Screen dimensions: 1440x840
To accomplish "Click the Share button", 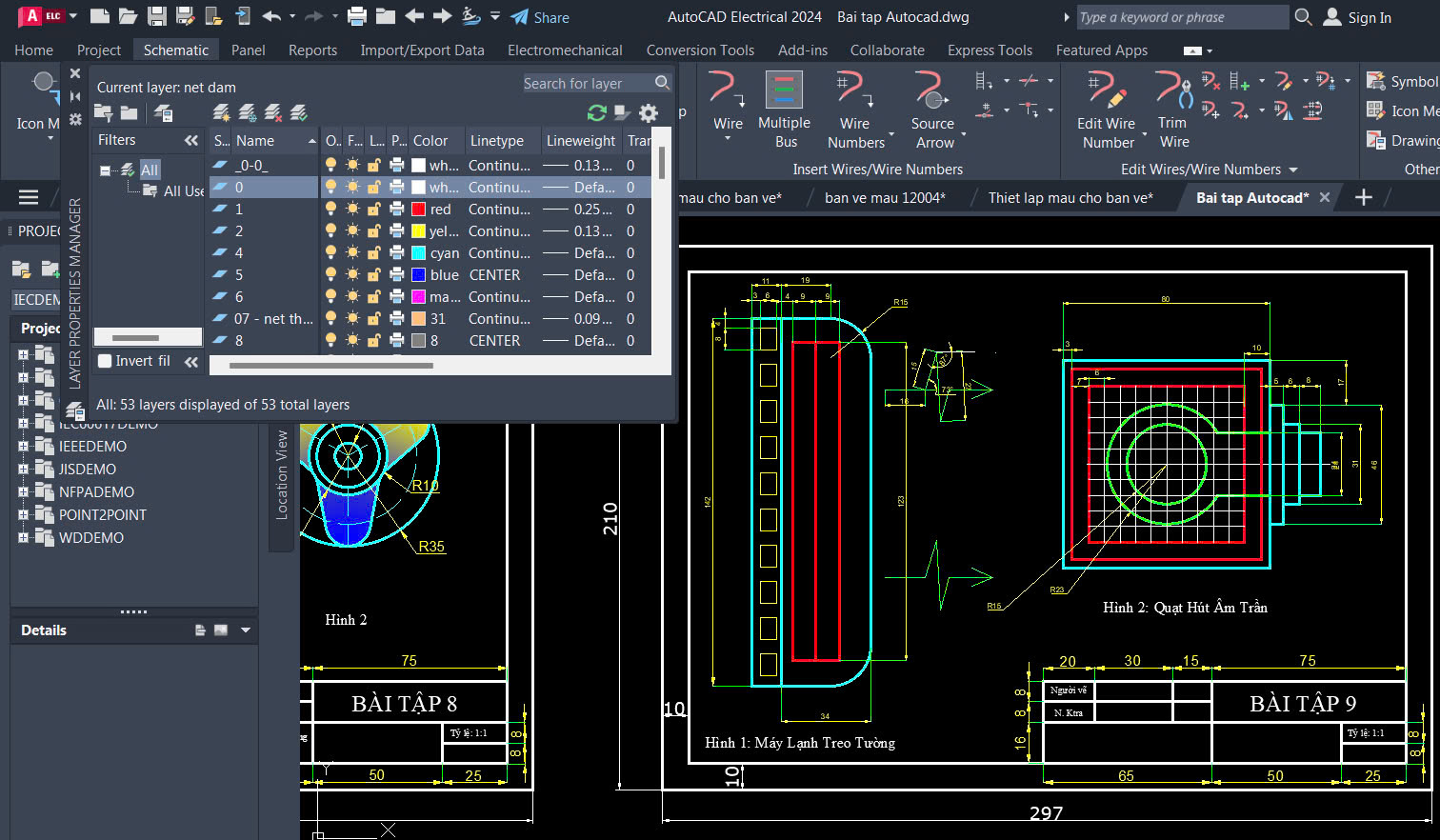I will click(x=540, y=17).
